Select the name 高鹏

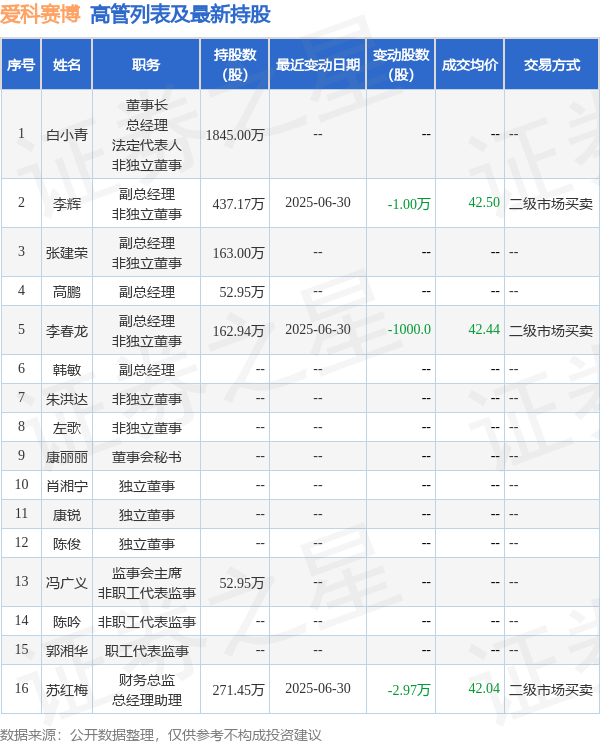pos(67,292)
